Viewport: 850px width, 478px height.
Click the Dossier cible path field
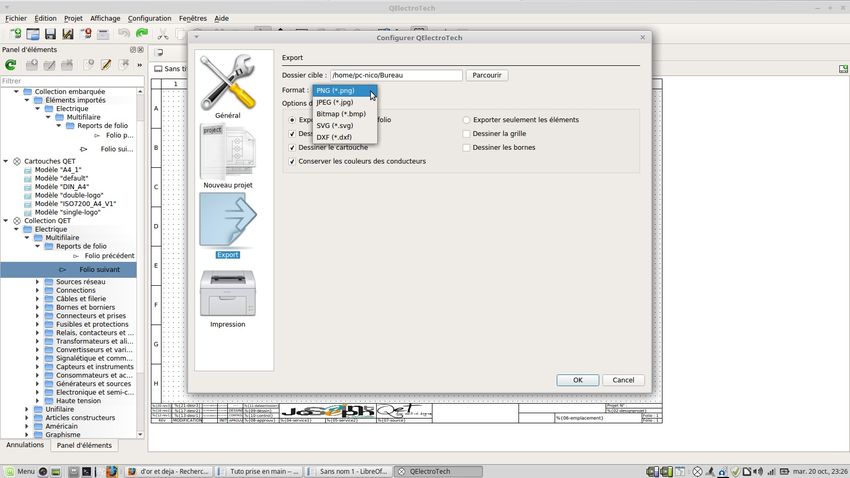(396, 75)
